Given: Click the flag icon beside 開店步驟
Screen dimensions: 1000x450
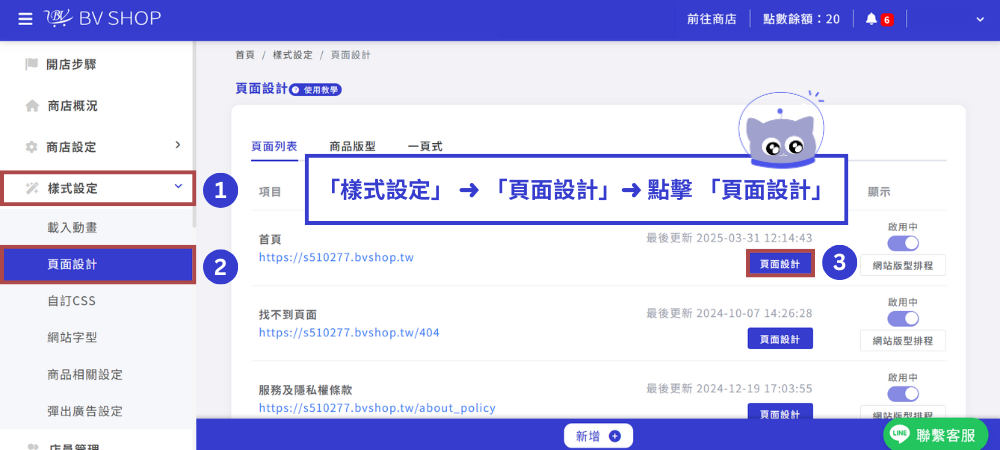Looking at the screenshot, I should click(x=31, y=64).
